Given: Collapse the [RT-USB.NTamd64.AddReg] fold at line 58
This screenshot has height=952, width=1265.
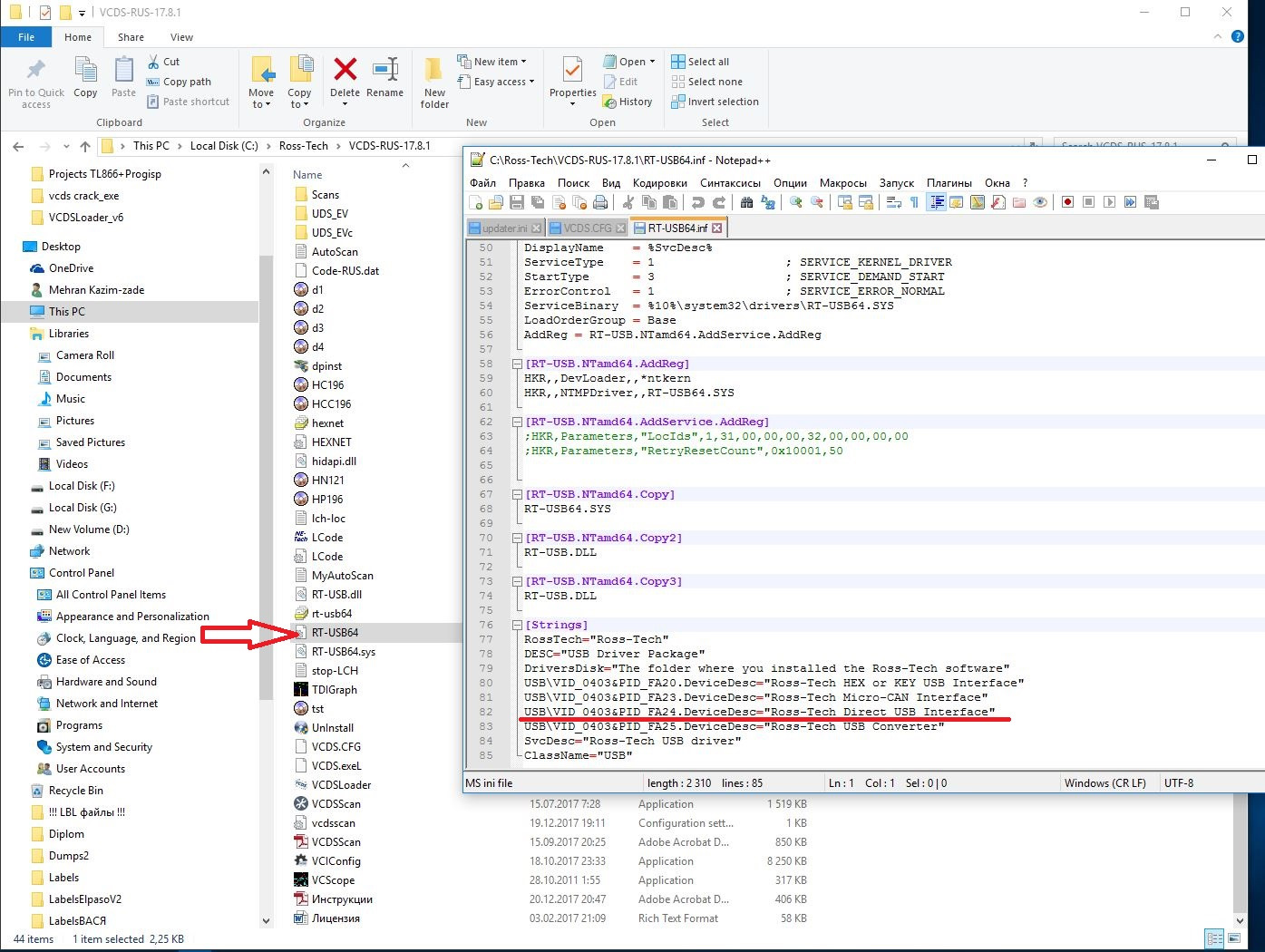Looking at the screenshot, I should tap(517, 364).
